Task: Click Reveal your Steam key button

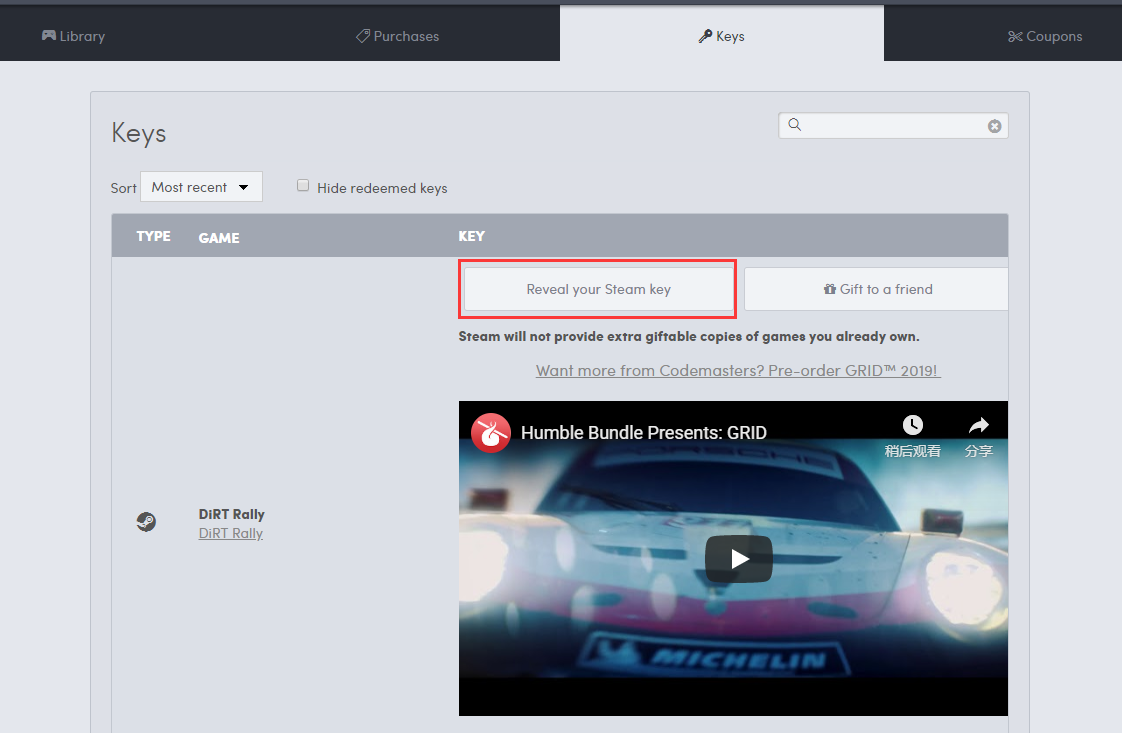Action: [597, 289]
